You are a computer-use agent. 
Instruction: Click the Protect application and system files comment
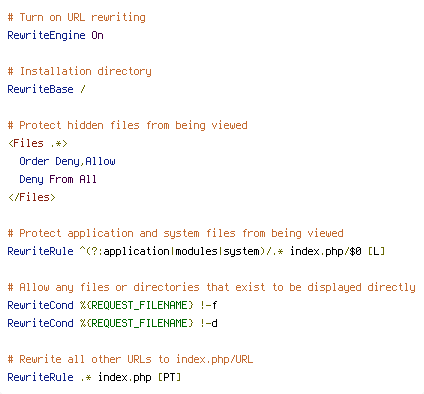pyautogui.click(x=175, y=233)
